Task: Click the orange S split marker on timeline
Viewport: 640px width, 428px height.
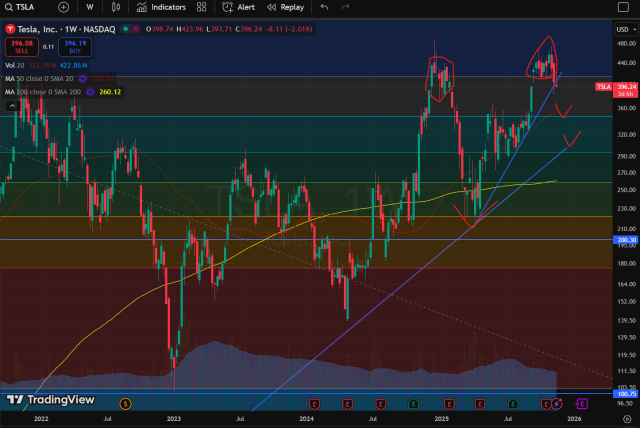Action: [125, 403]
